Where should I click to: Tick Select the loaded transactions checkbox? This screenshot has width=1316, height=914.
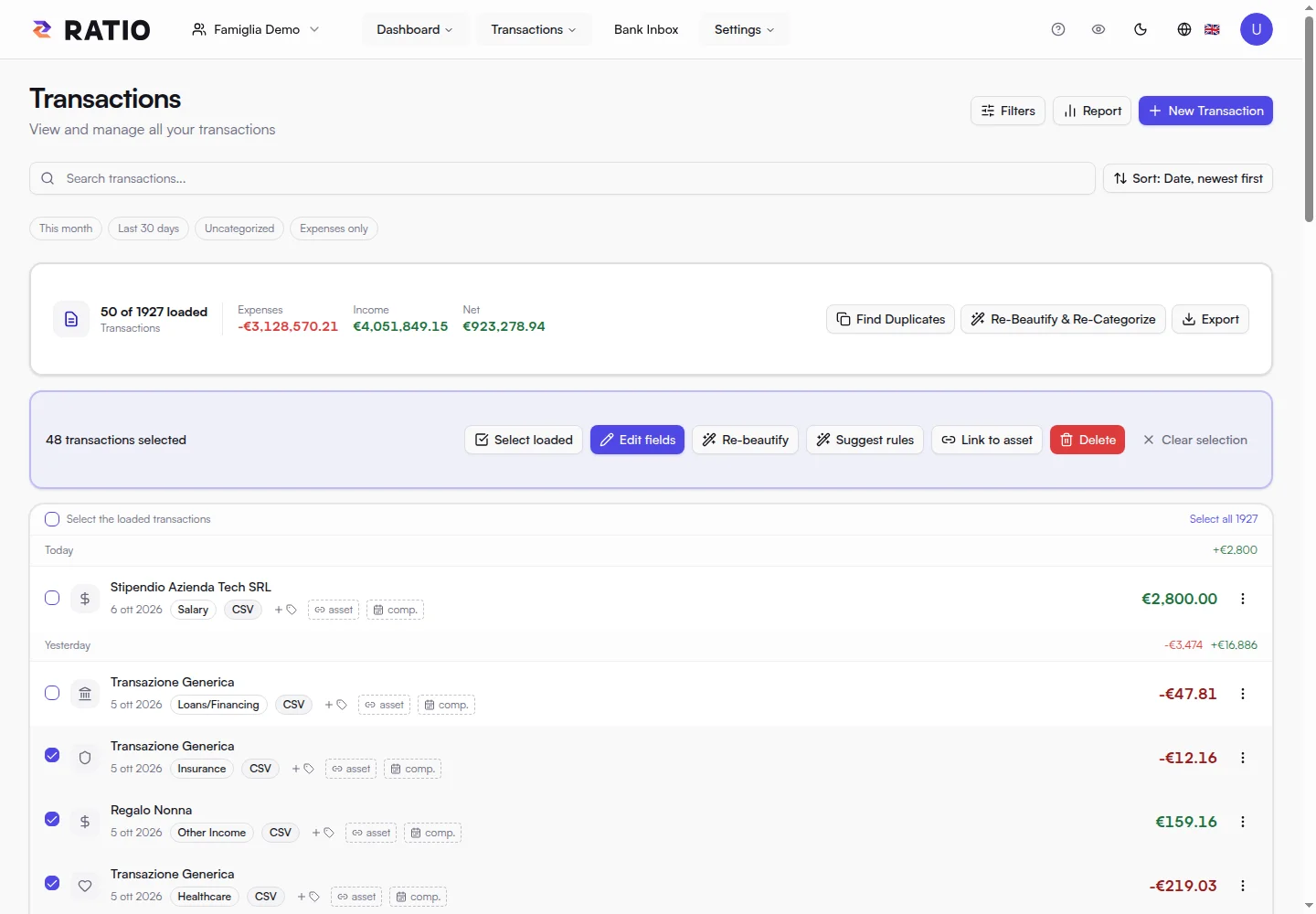point(52,519)
